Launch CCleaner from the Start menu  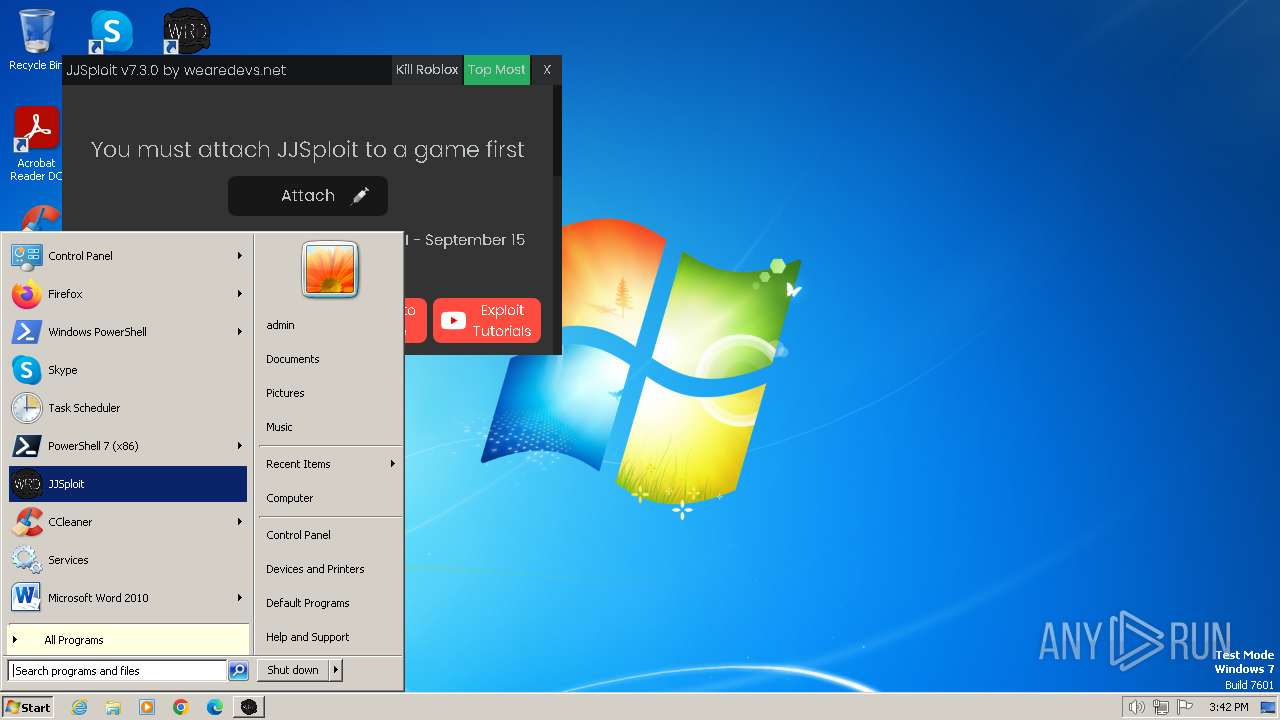[x=128, y=522]
